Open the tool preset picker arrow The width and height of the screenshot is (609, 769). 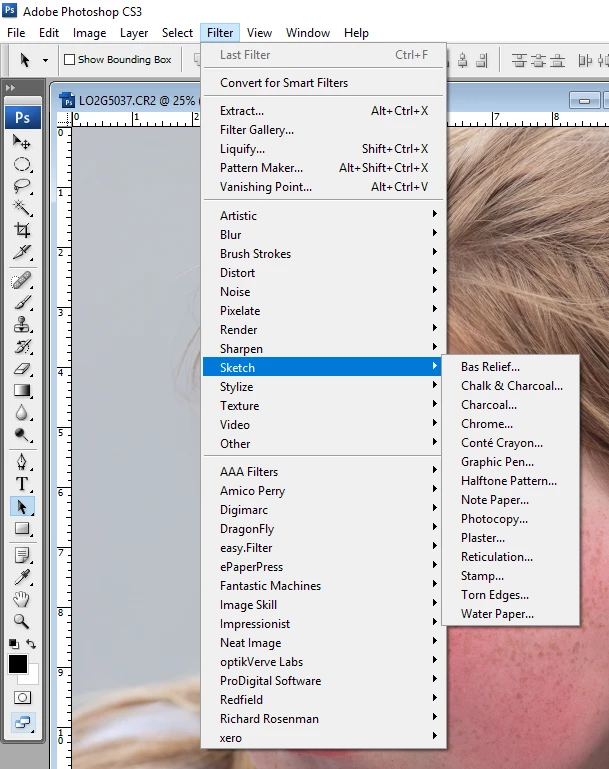[x=45, y=60]
